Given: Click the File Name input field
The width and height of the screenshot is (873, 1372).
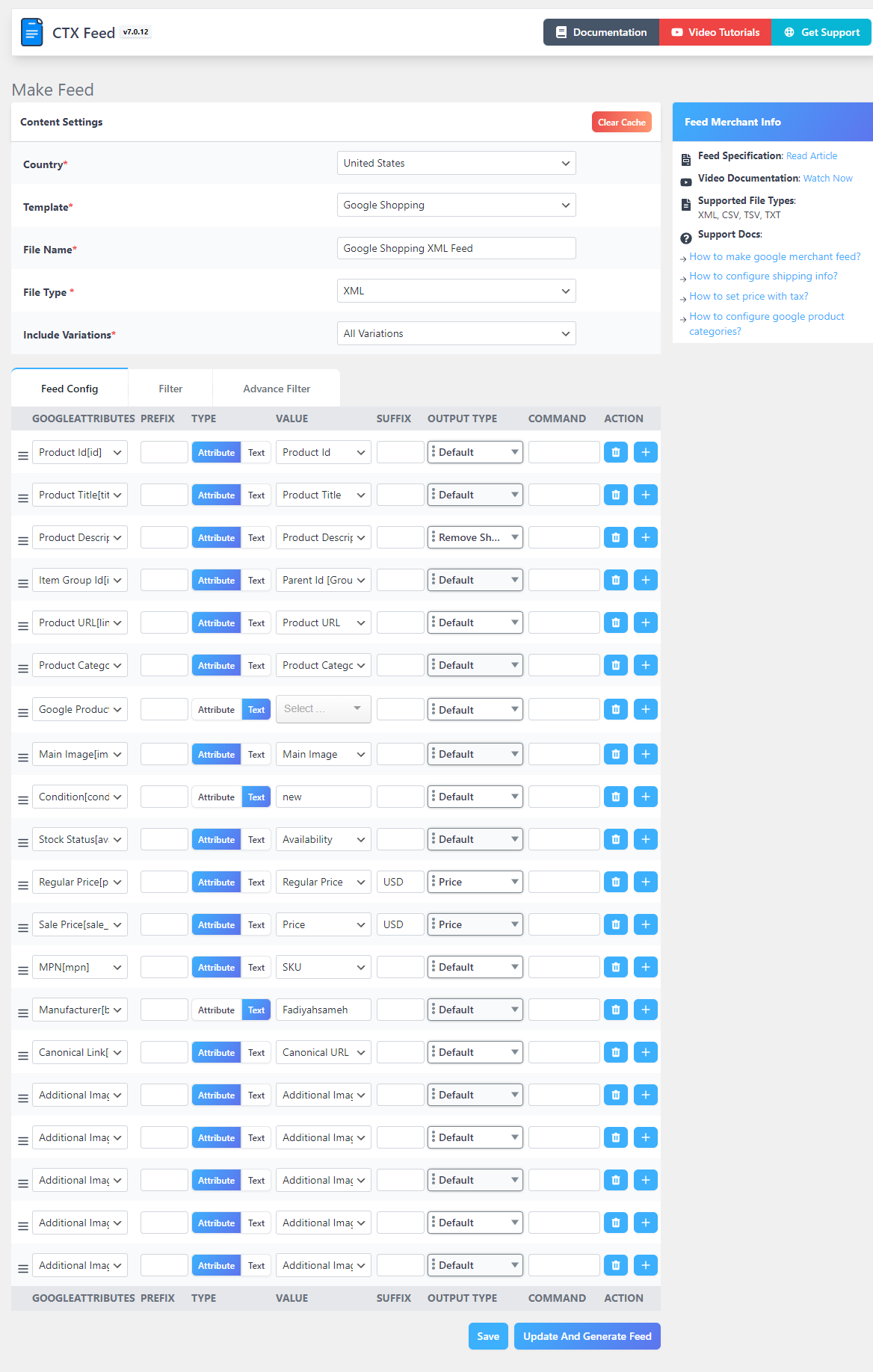Looking at the screenshot, I should [x=456, y=248].
